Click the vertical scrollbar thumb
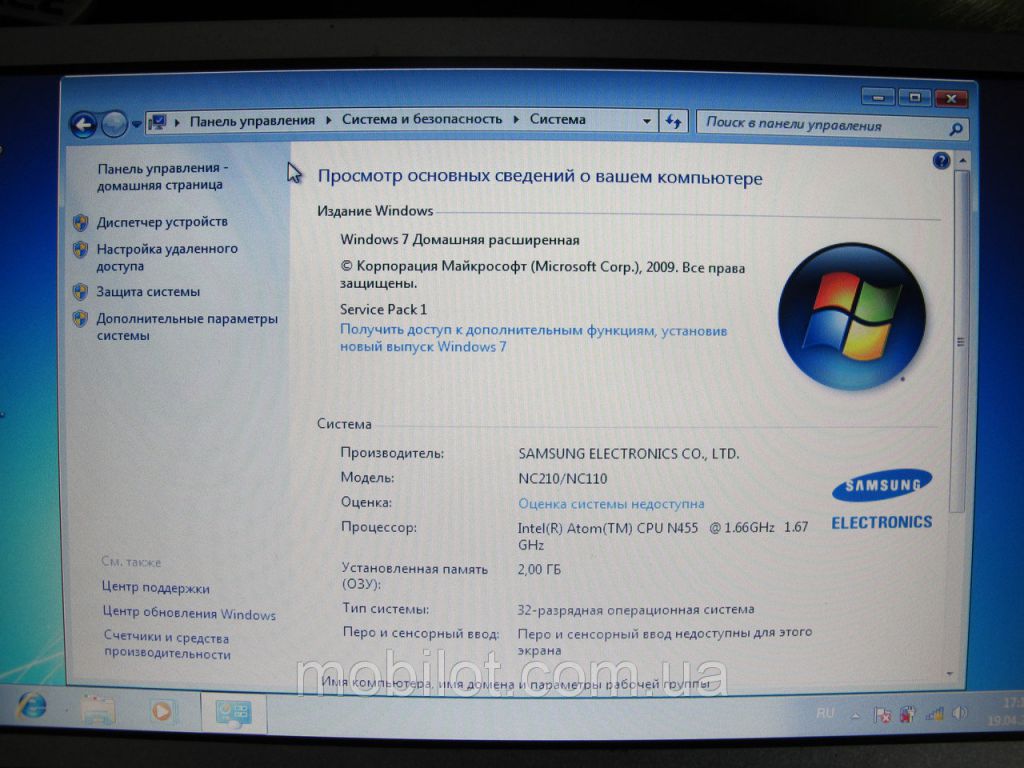 coord(960,341)
